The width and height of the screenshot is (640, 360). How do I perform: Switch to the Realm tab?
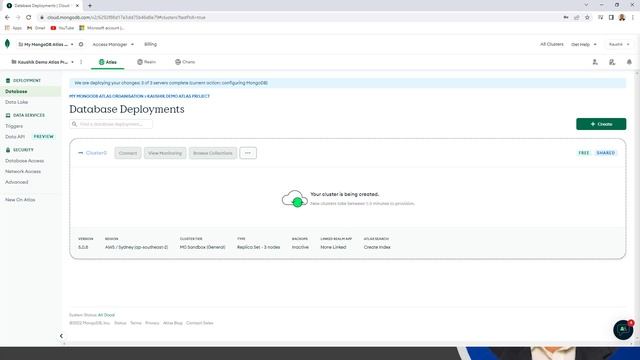[147, 62]
